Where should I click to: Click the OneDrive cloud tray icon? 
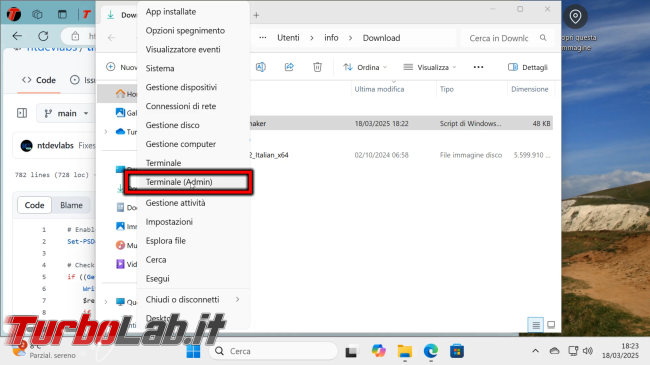[554, 351]
